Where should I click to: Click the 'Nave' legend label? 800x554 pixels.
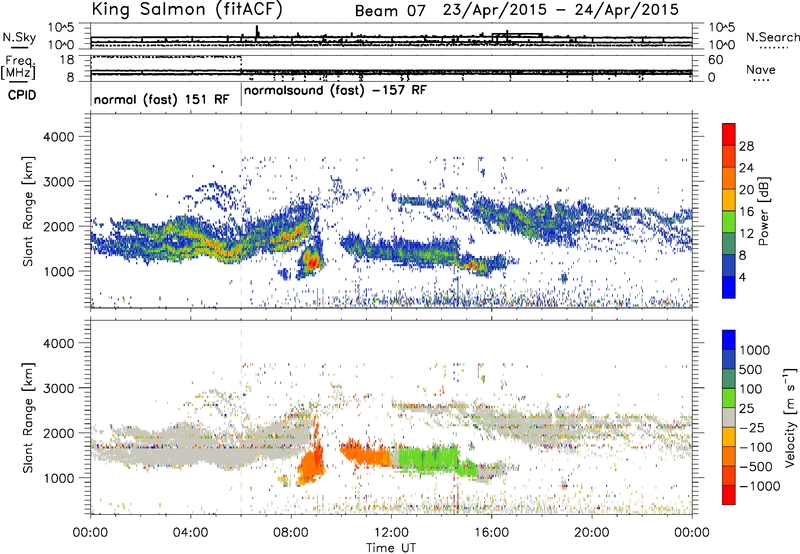[761, 70]
